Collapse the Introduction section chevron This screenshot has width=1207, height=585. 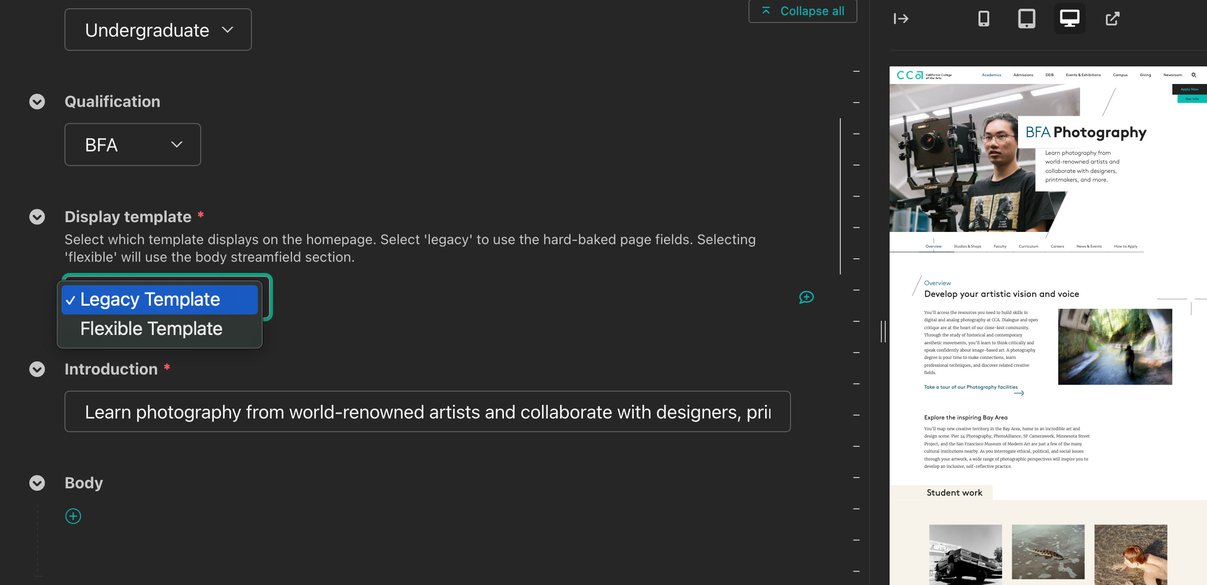click(37, 369)
